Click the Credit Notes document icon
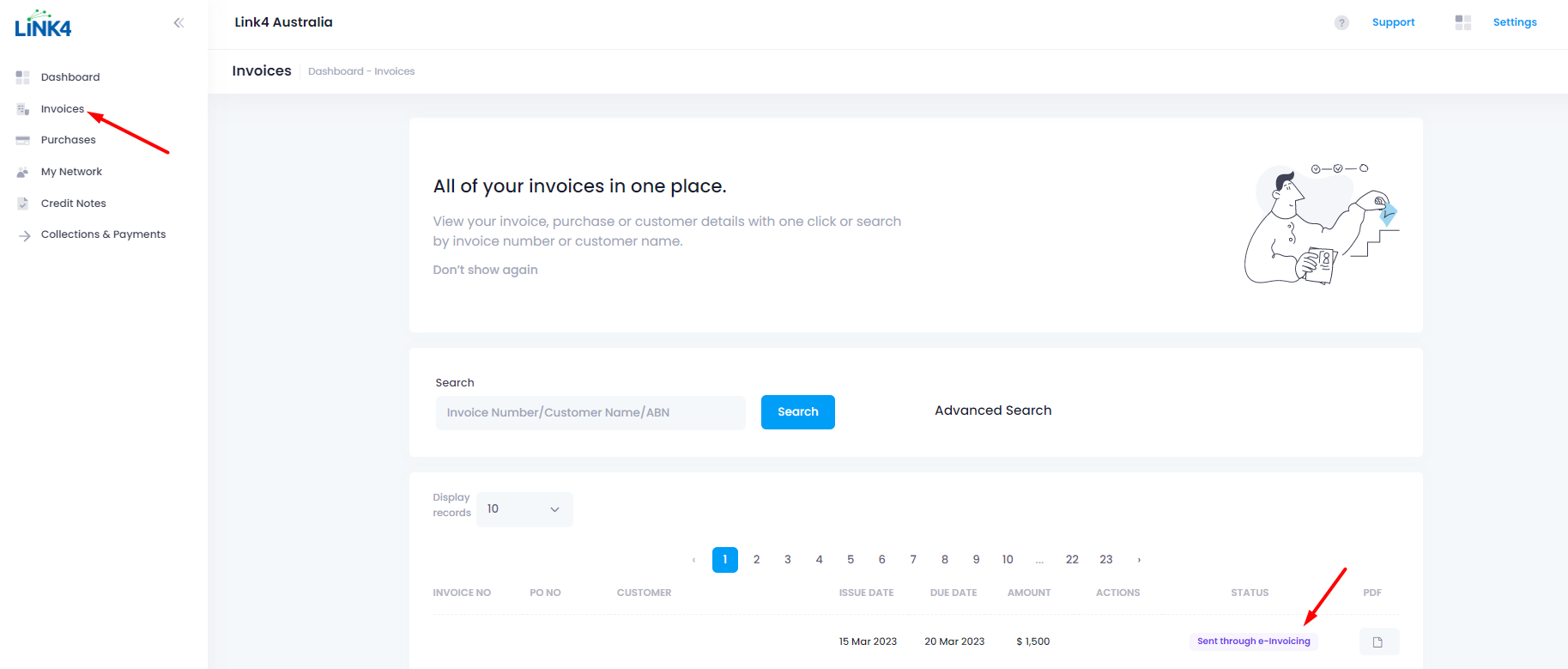The height and width of the screenshot is (669, 1568). pos(23,204)
